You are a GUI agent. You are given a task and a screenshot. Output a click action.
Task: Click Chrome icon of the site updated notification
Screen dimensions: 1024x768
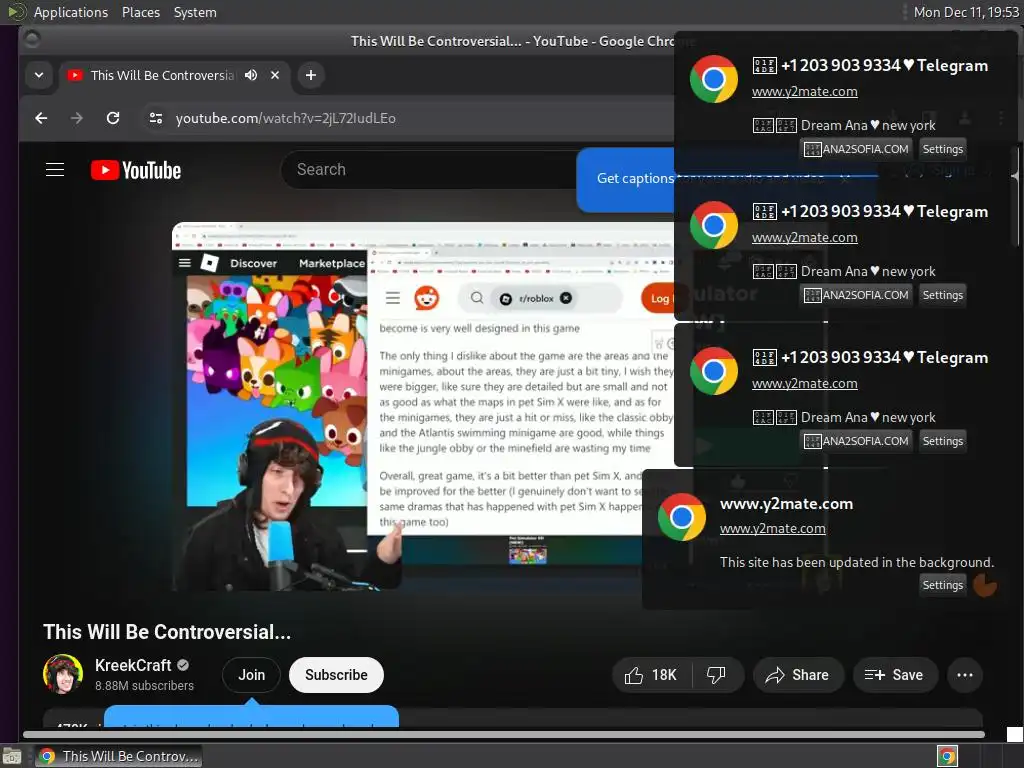[x=682, y=517]
